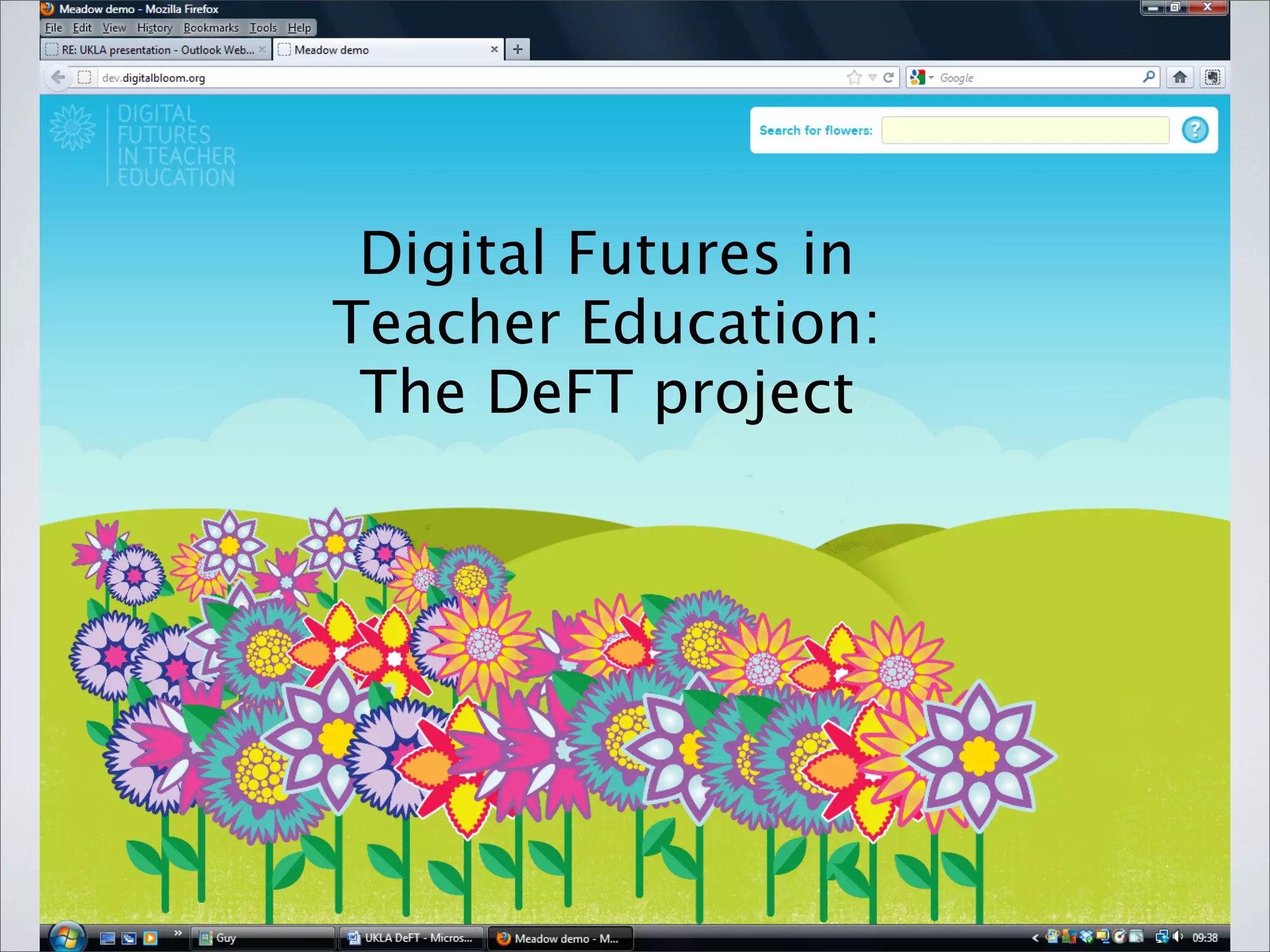Click the Digital Futures site logo

144,146
